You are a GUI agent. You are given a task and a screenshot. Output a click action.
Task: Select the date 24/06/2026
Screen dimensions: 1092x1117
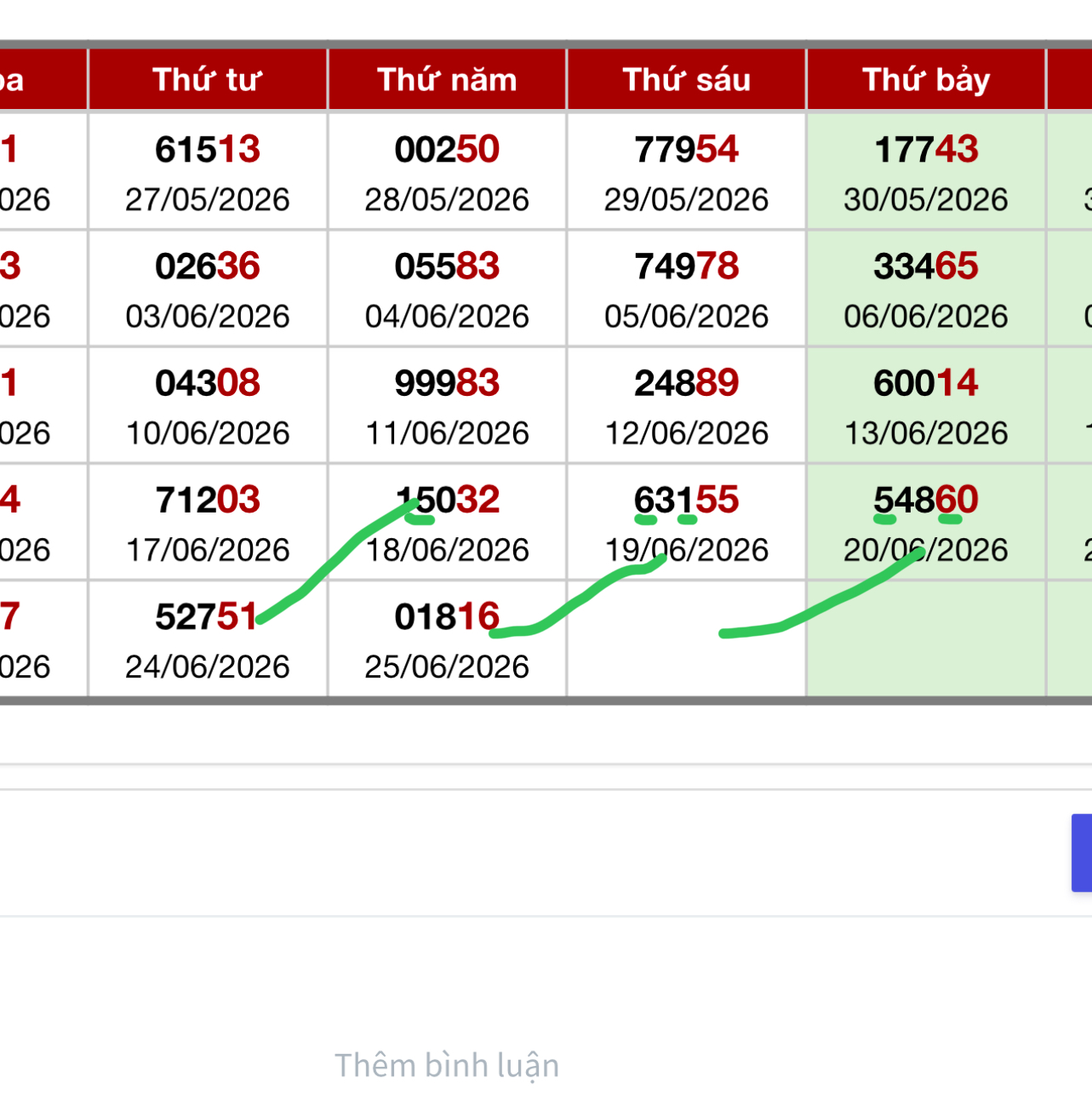point(208,667)
